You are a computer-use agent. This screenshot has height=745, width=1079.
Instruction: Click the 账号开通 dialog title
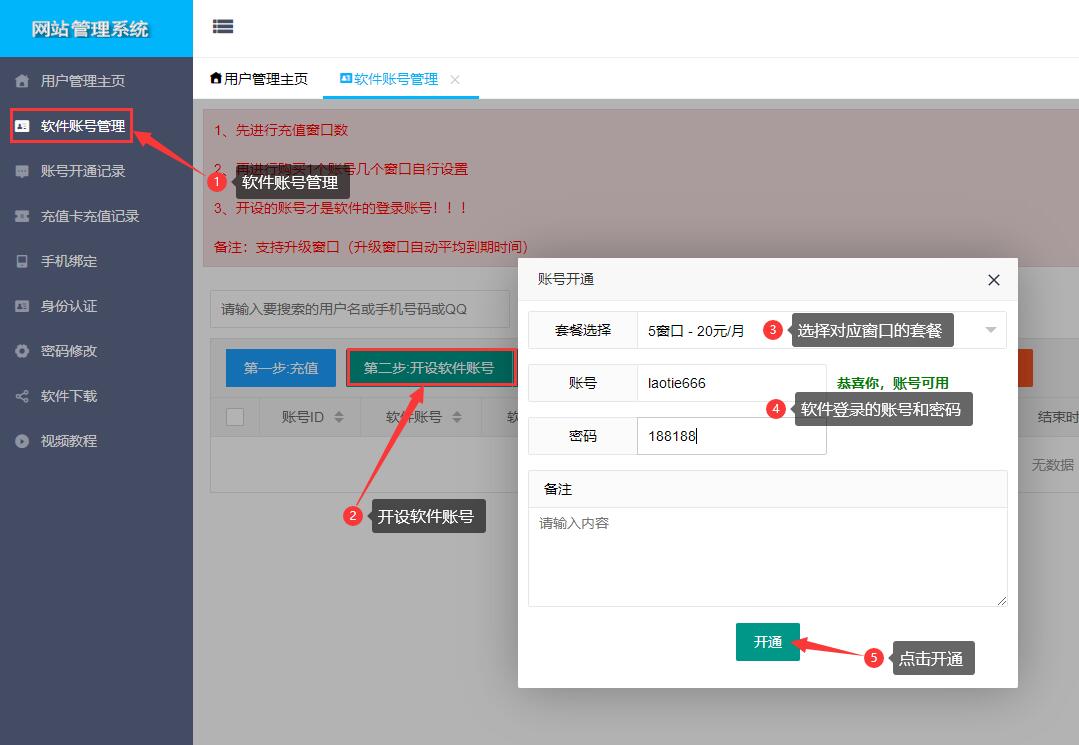[x=566, y=279]
